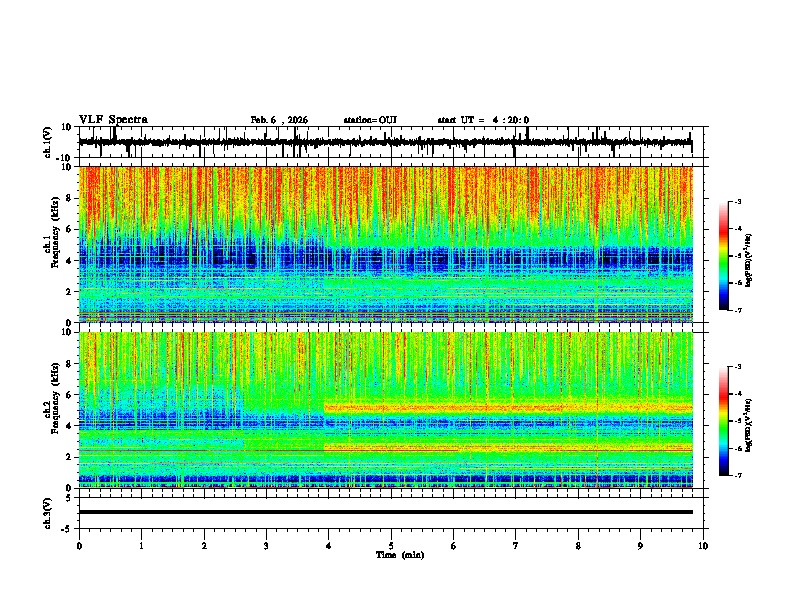This screenshot has height=612, width=792.
Task: Select the date text "Feb. 6, 2026"
Action: pyautogui.click(x=279, y=120)
